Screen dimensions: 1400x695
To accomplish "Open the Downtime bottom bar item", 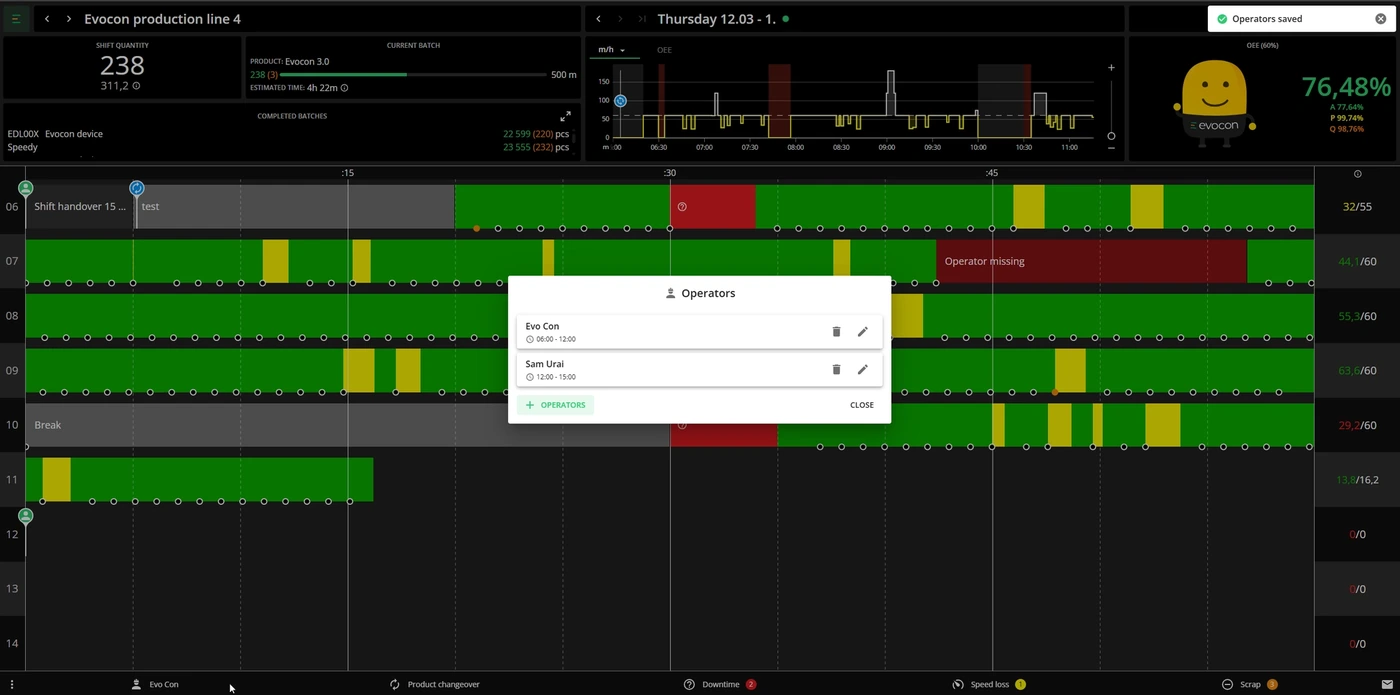I will tap(720, 684).
